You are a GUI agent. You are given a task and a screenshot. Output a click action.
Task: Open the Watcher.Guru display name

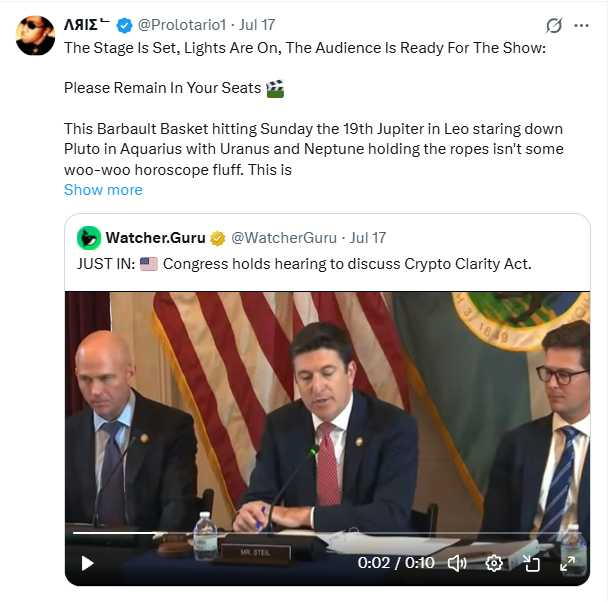(155, 238)
